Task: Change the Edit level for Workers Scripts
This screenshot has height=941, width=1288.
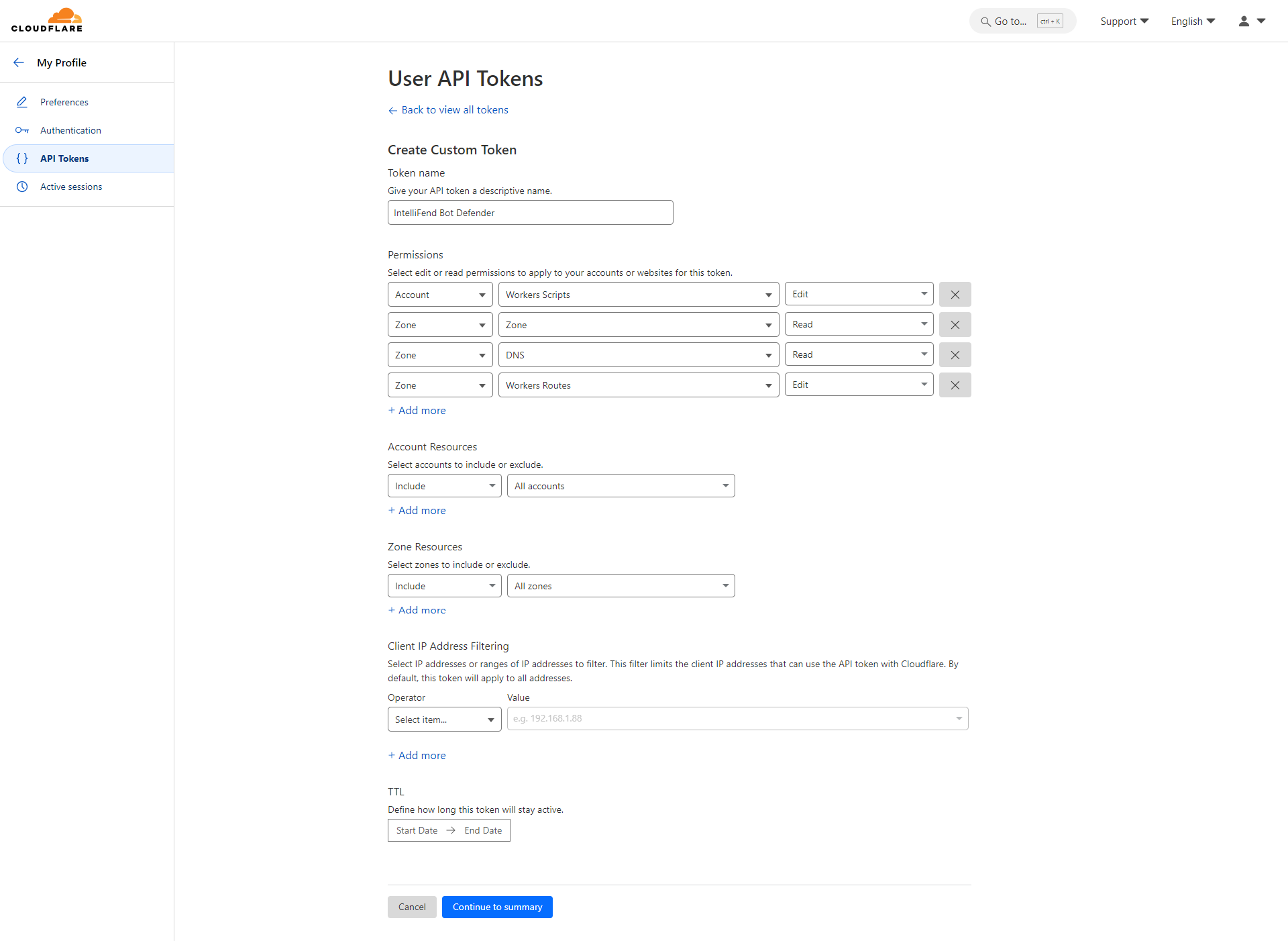Action: 859,294
